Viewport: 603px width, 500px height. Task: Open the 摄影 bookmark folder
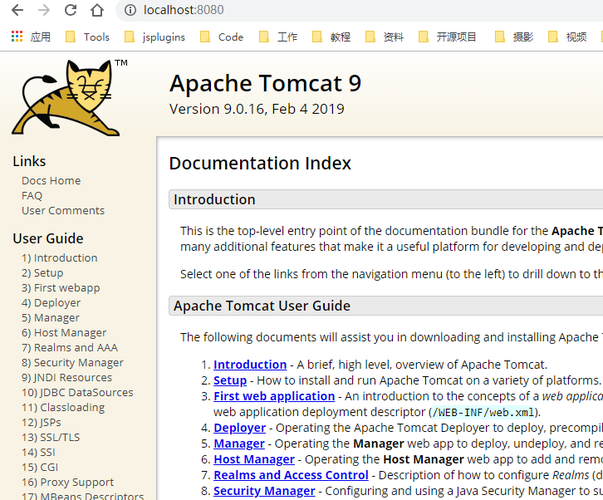(514, 37)
